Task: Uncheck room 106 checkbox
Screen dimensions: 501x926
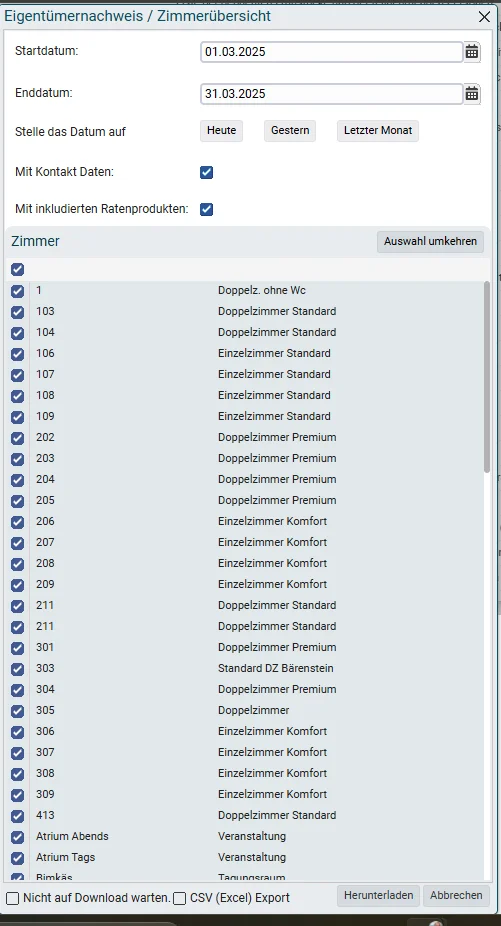Action: pyautogui.click(x=18, y=354)
